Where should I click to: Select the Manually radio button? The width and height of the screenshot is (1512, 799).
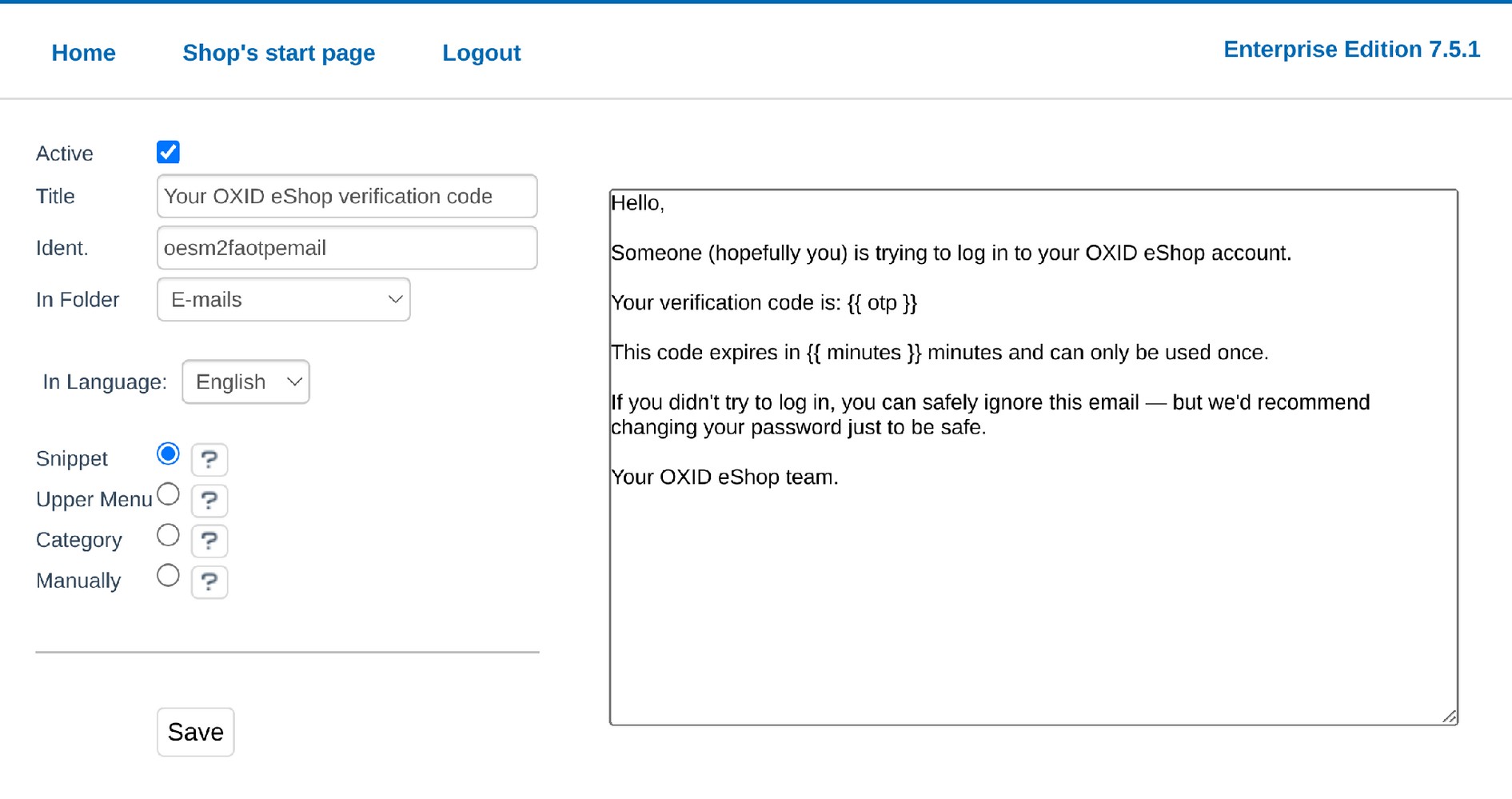(x=168, y=576)
